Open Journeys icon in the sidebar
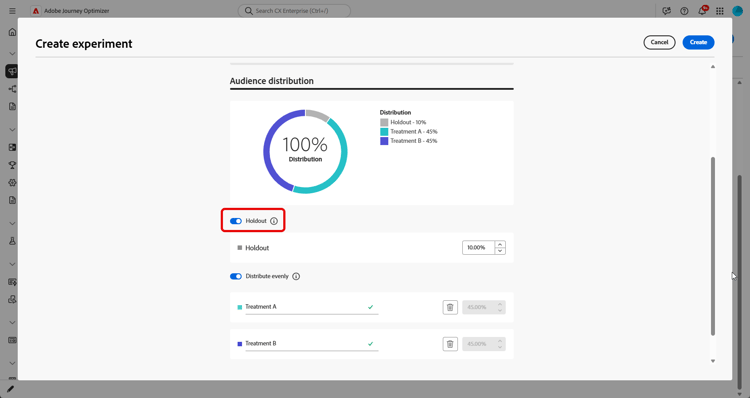The width and height of the screenshot is (750, 398). pos(12,89)
